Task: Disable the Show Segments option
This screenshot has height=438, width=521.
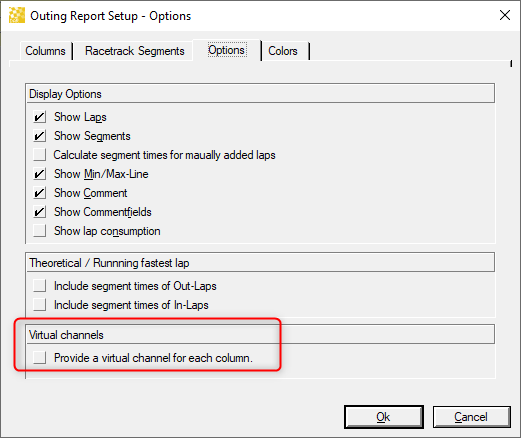Action: [40, 136]
